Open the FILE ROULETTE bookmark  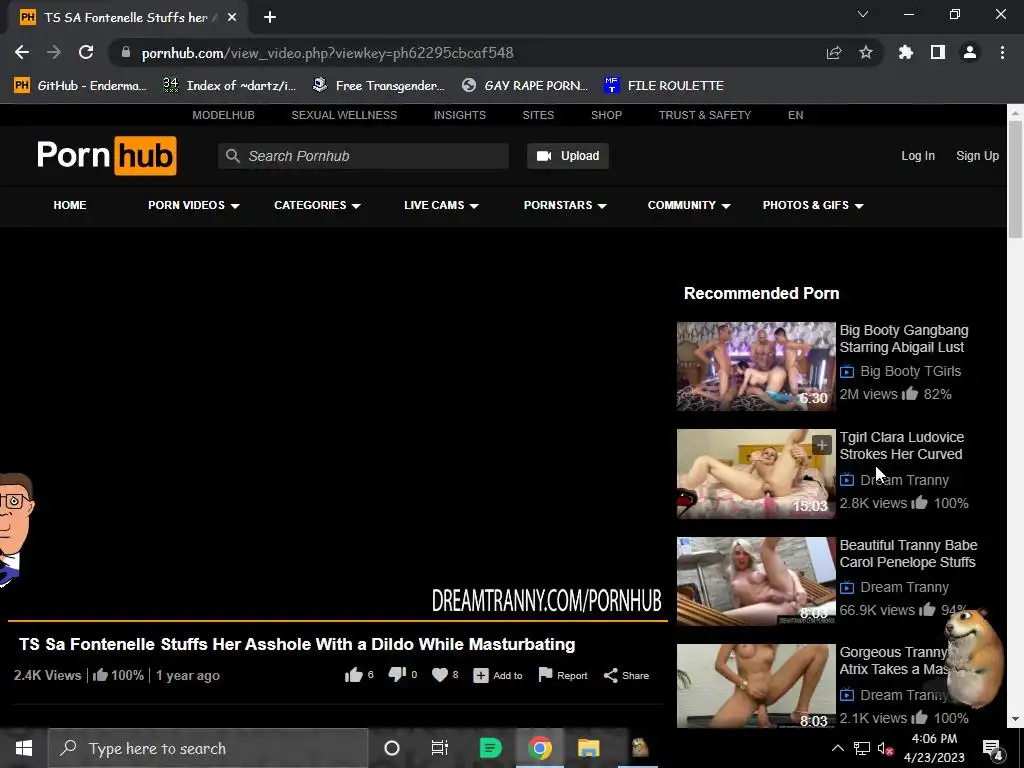click(x=664, y=86)
